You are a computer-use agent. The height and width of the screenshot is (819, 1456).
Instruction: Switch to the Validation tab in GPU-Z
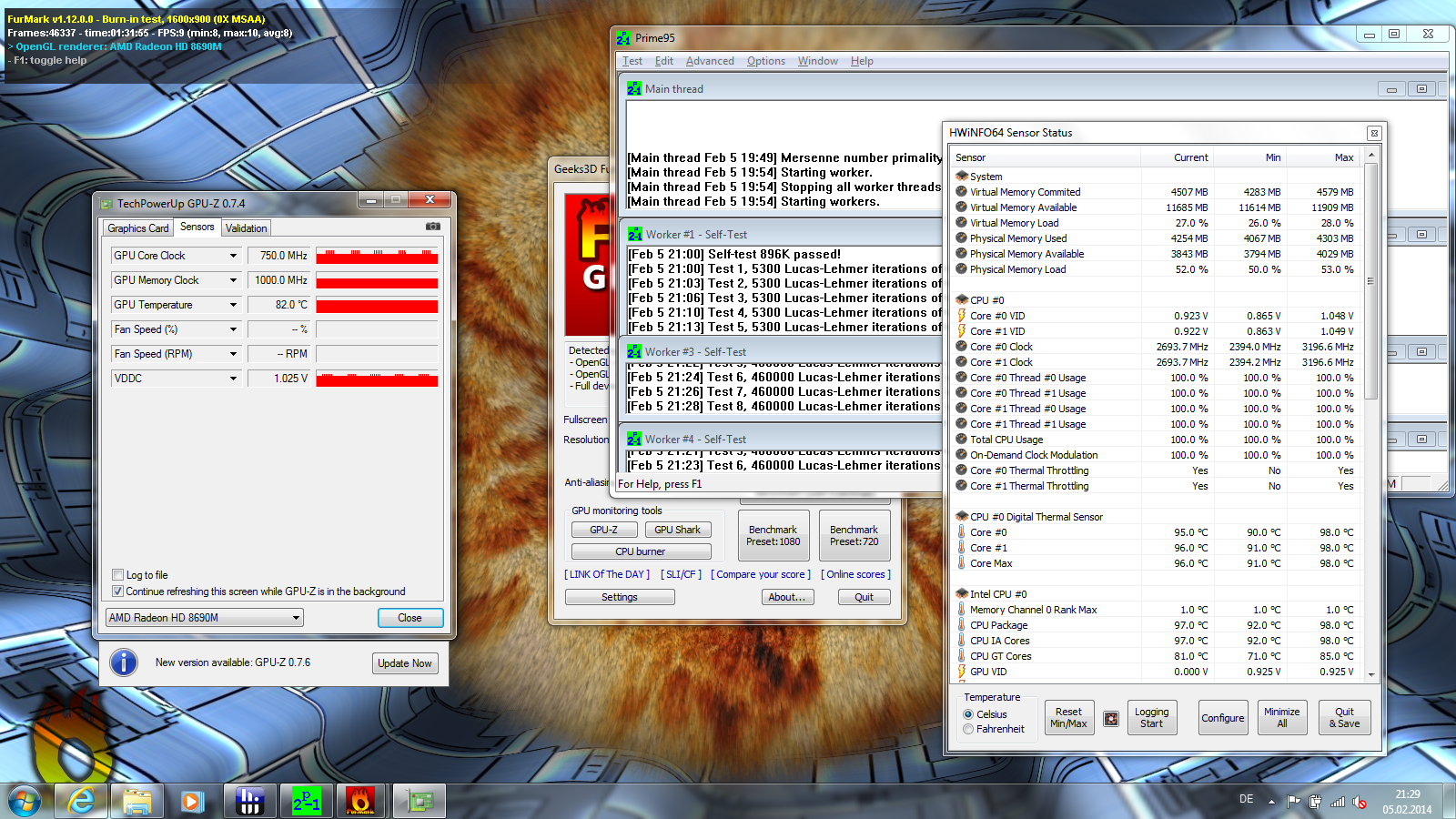(x=247, y=228)
